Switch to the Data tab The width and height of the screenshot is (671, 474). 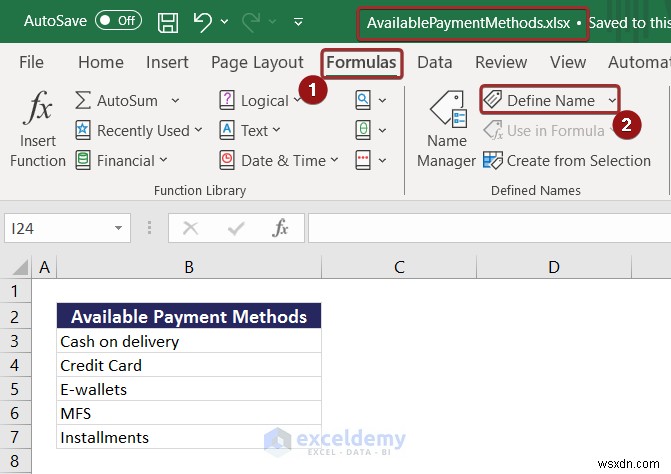point(435,62)
